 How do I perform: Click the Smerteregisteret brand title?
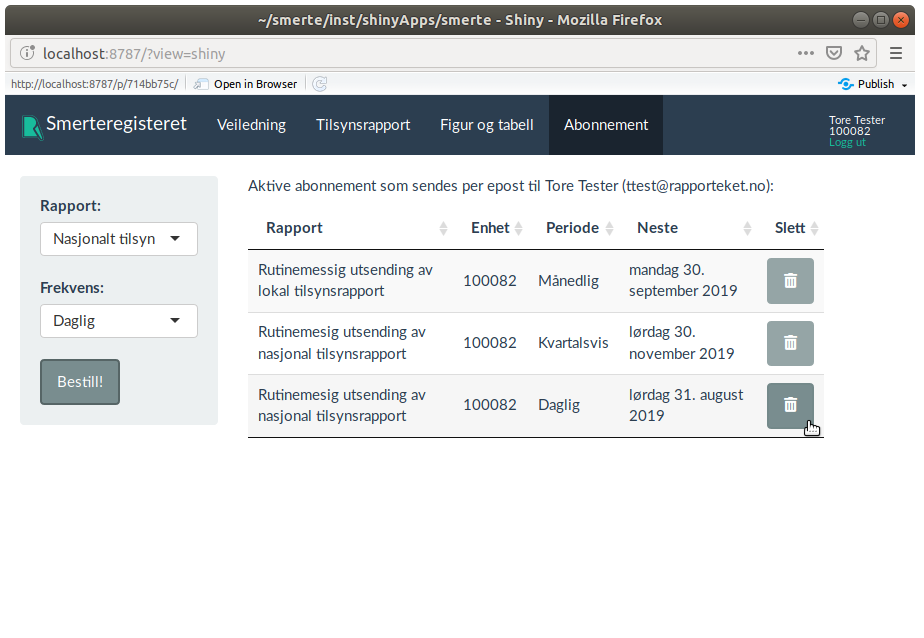[x=116, y=124]
